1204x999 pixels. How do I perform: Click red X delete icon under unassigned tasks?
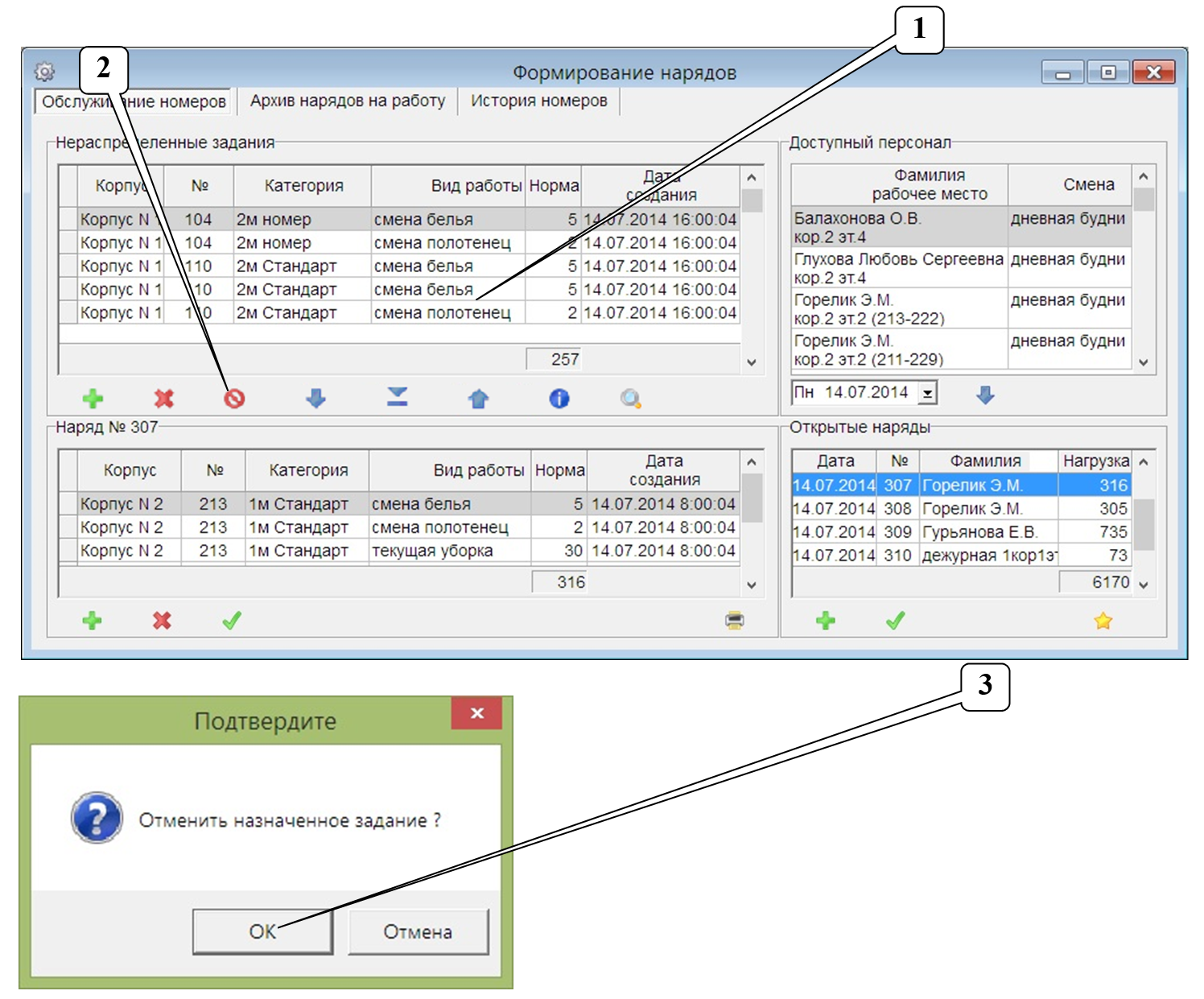(164, 398)
